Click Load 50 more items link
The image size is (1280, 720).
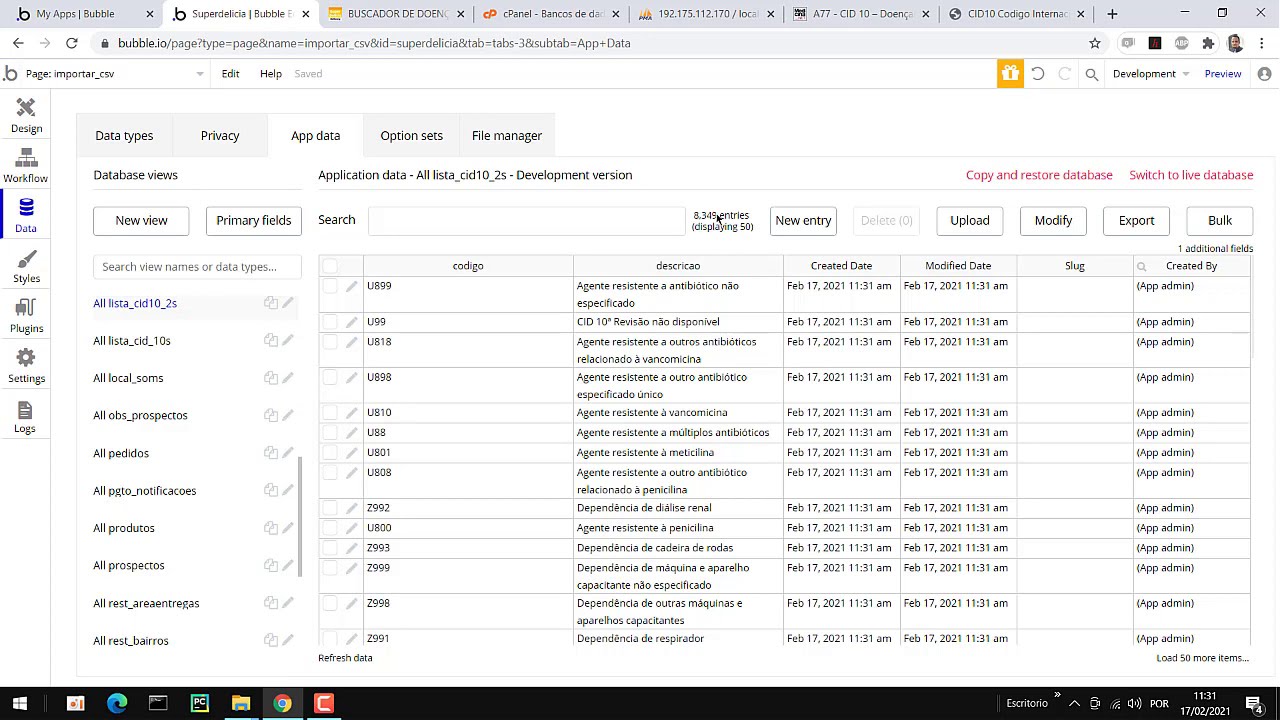click(1203, 658)
